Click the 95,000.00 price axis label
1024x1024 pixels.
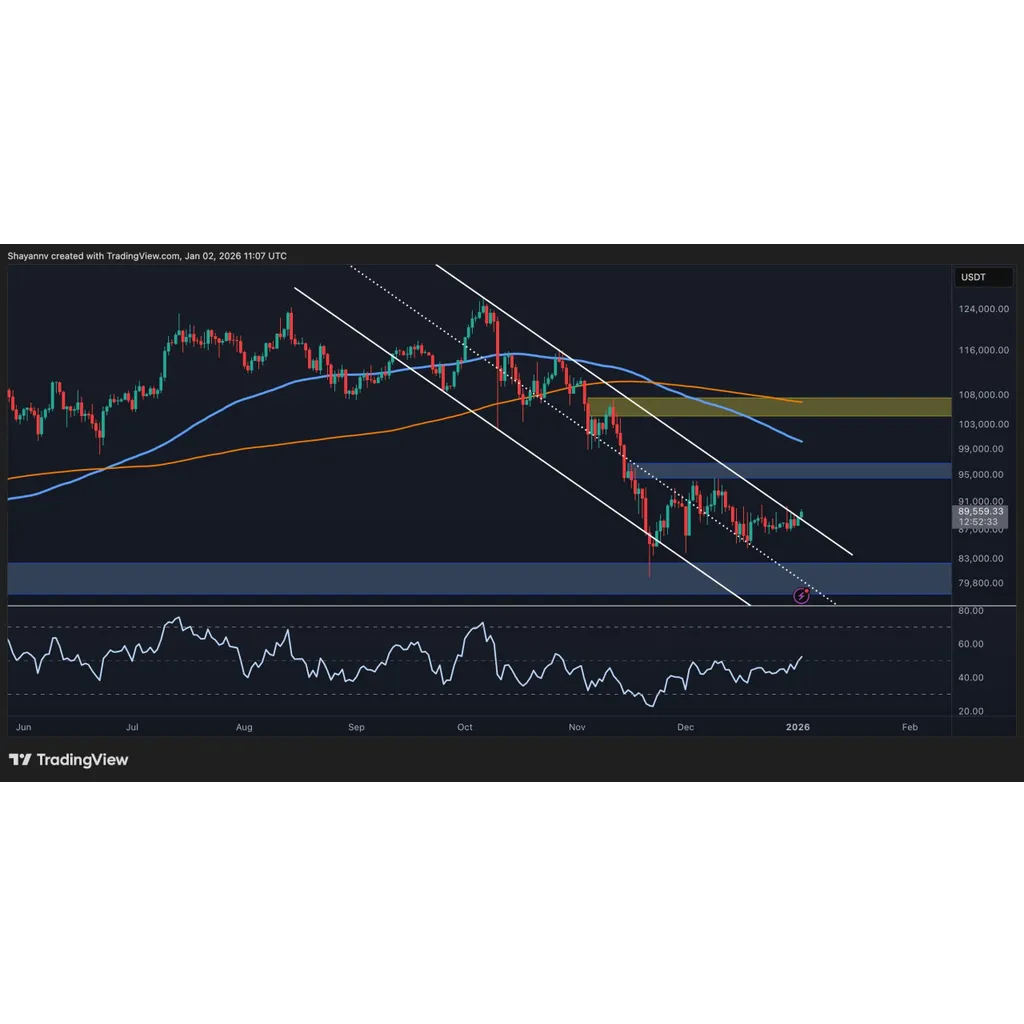(981, 474)
